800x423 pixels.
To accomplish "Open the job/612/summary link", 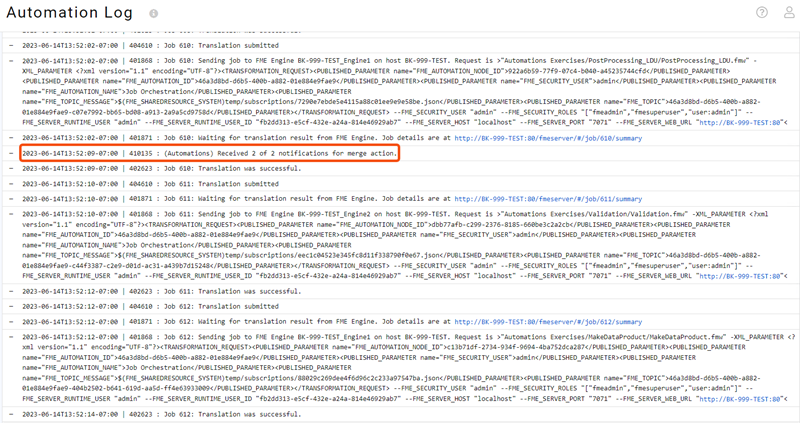I will point(548,322).
